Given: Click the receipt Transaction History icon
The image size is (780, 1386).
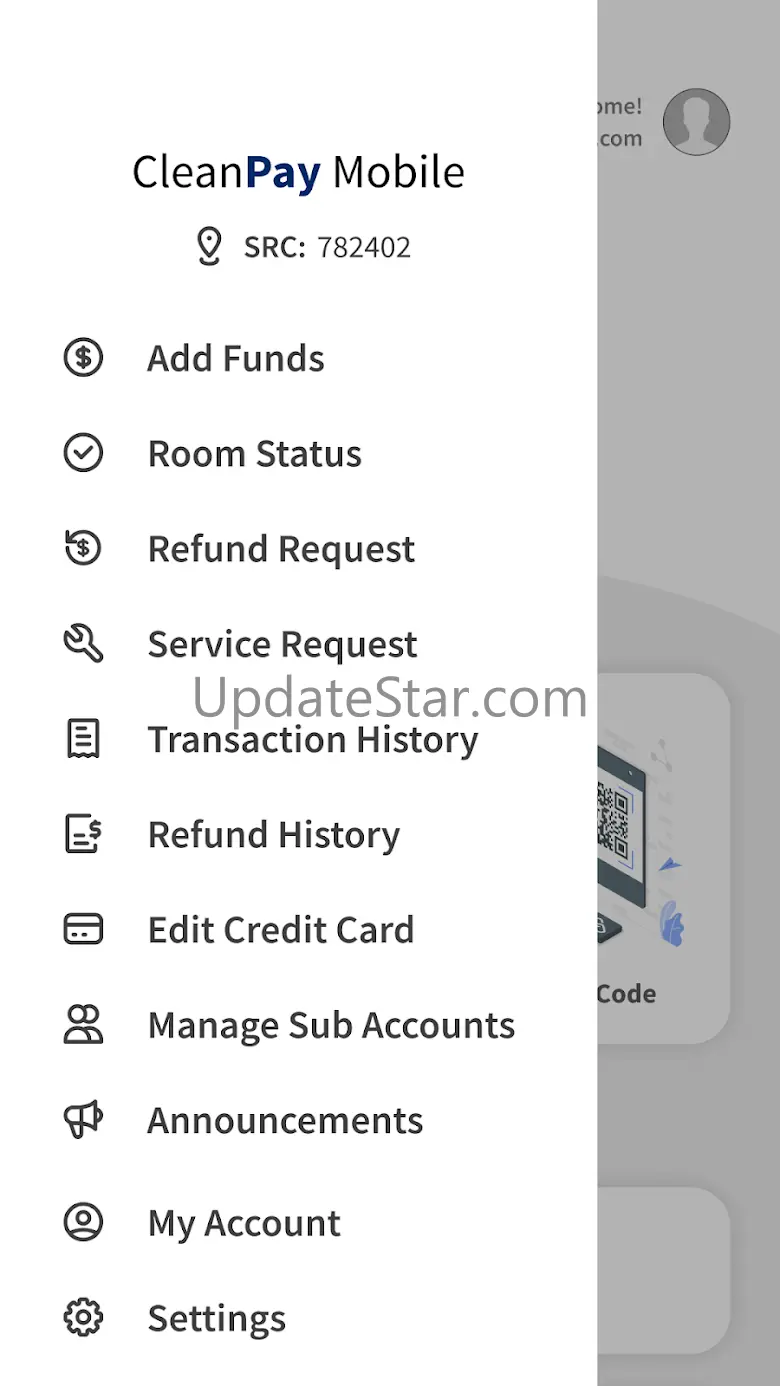Looking at the screenshot, I should point(83,739).
